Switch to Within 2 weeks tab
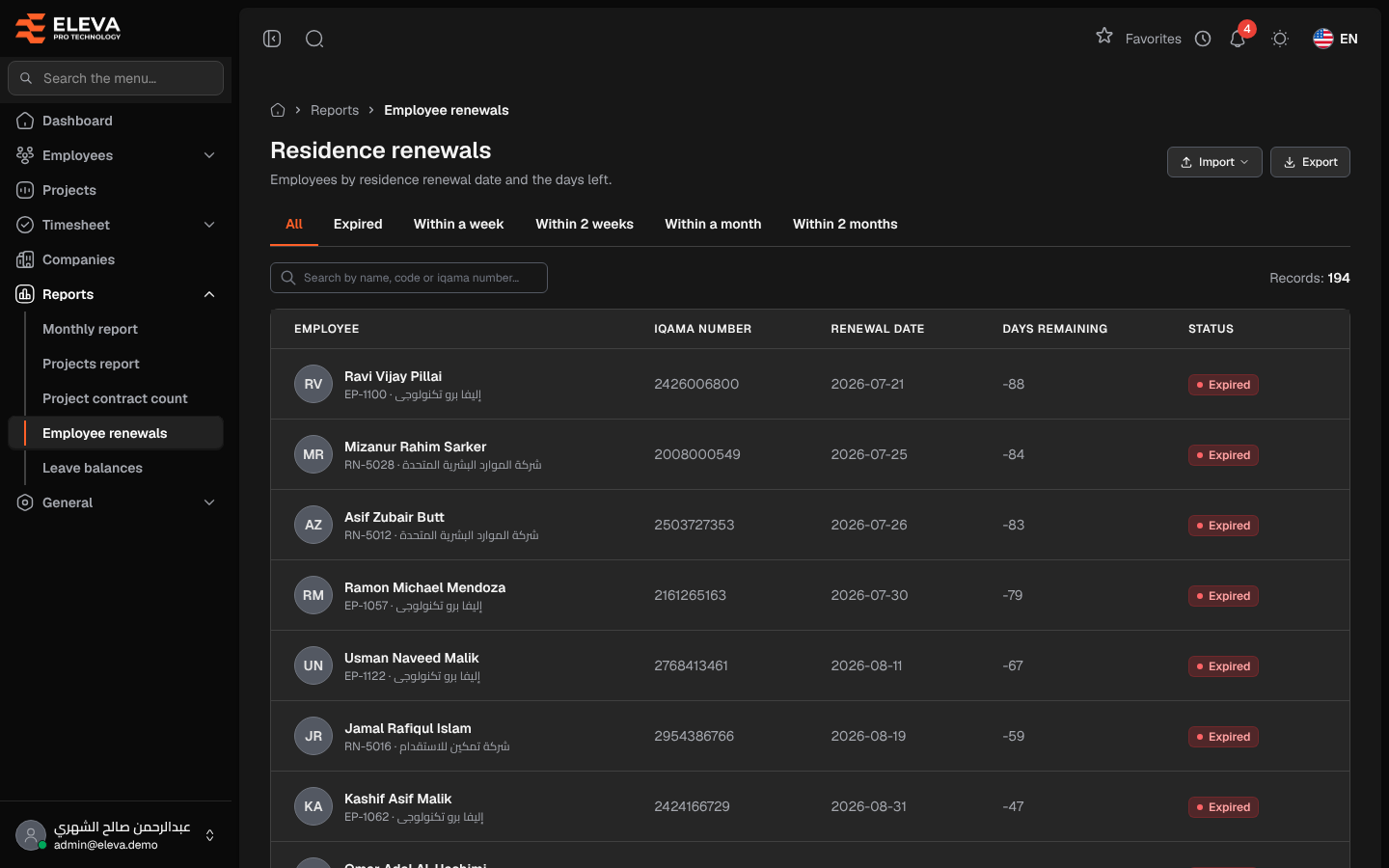The width and height of the screenshot is (1389, 868). click(x=585, y=224)
